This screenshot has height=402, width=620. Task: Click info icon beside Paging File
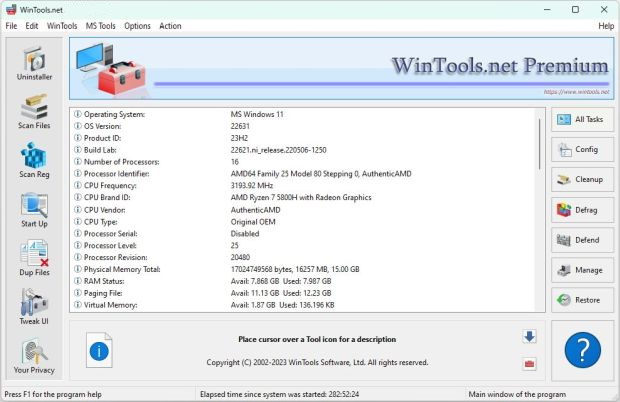click(x=78, y=293)
